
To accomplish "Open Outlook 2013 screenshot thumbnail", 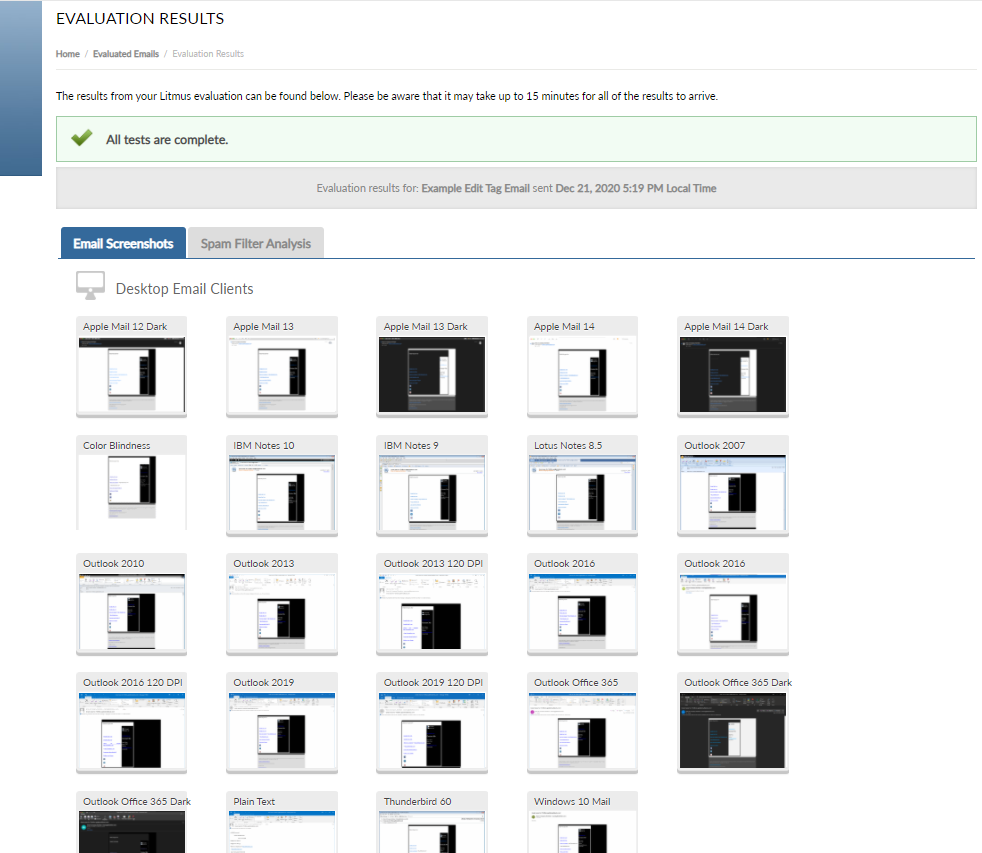I will click(282, 612).
